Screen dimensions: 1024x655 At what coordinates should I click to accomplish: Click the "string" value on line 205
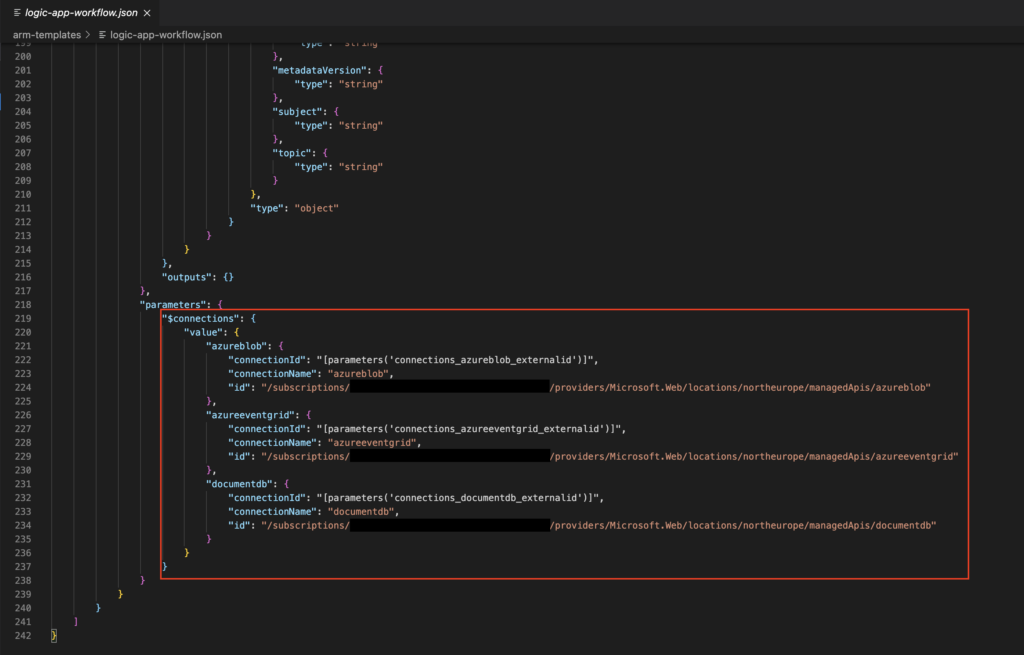[360, 125]
